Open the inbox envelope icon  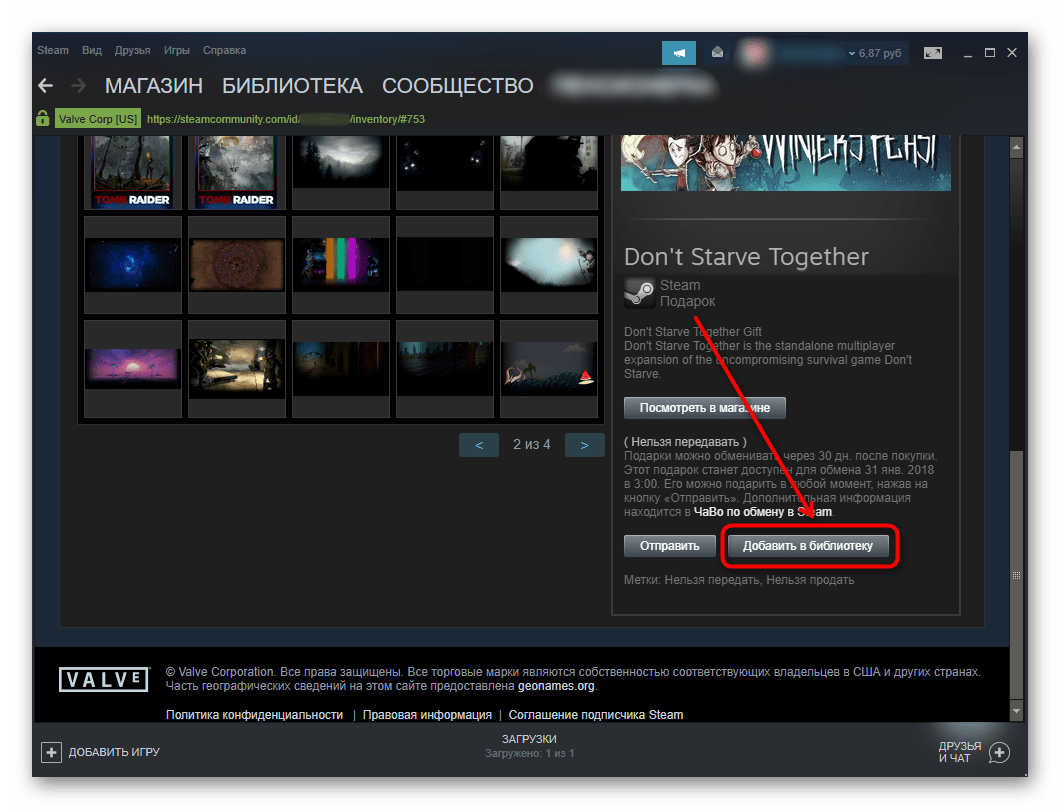click(x=717, y=53)
